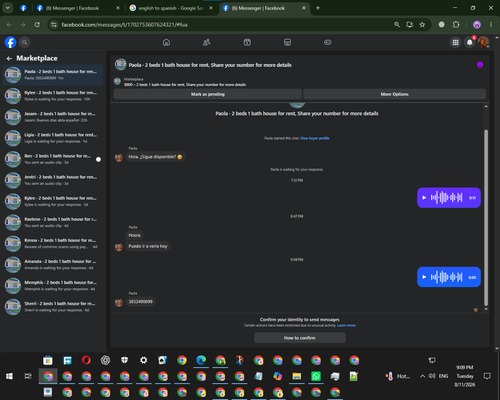Open the purple conversation info icon
Screen dimensions: 500x400
480,65
